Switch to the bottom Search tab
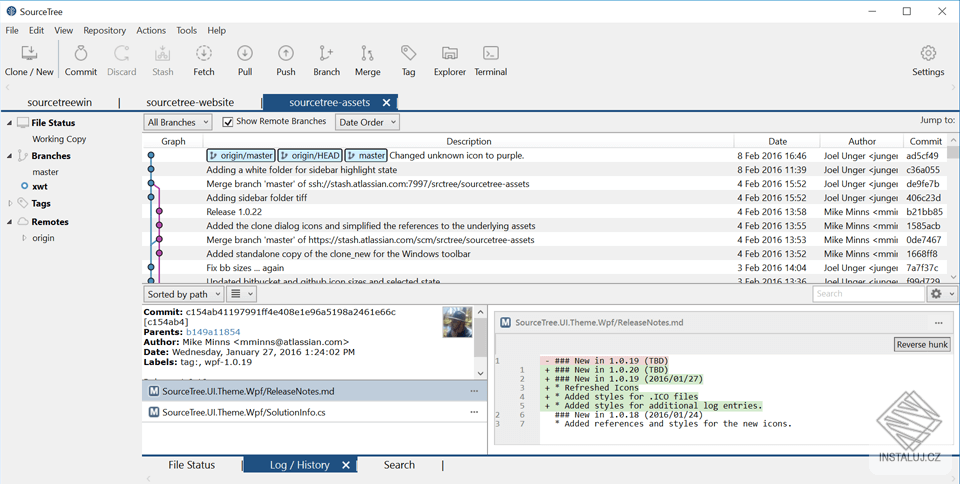Screen dimensions: 960x484 (x=399, y=465)
